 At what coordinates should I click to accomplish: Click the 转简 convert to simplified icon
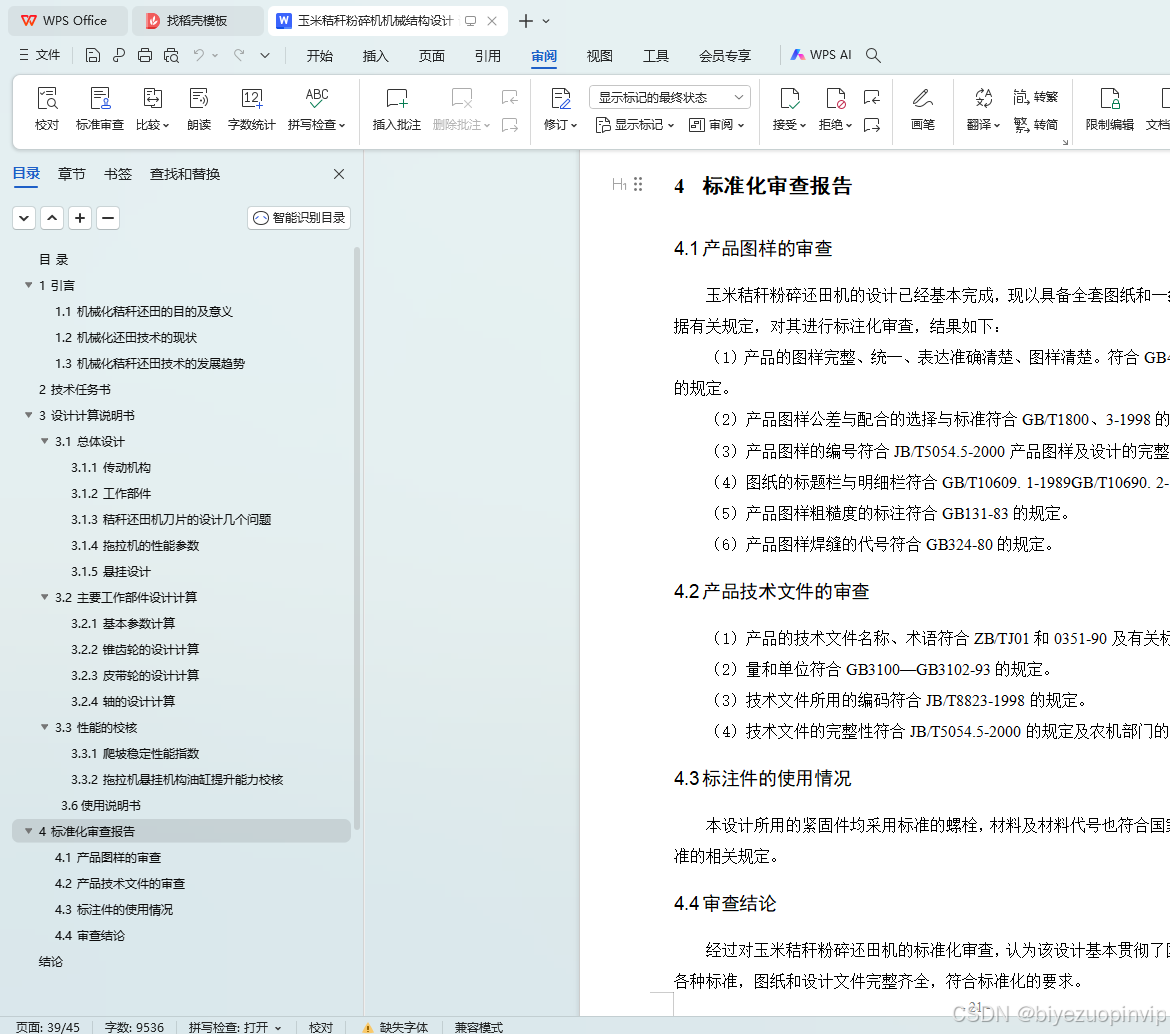tap(1036, 125)
